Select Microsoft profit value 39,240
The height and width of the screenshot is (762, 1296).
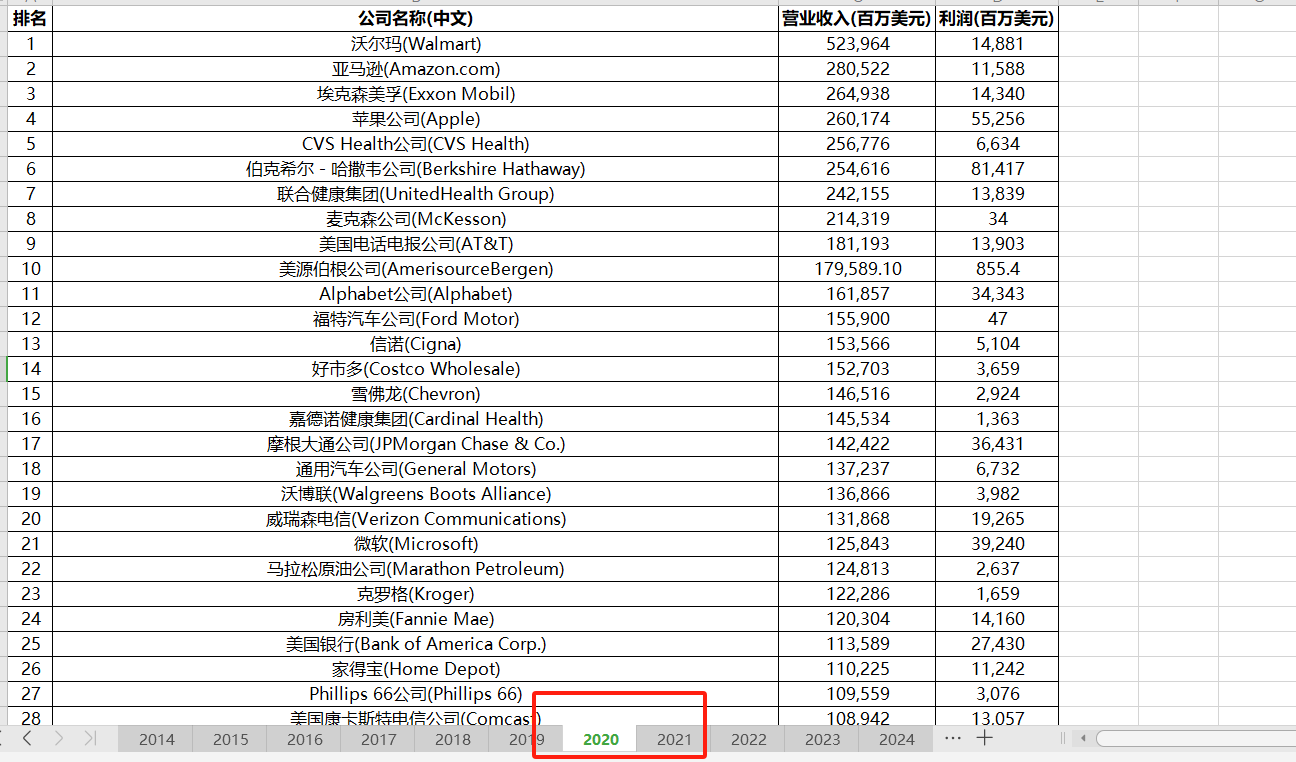(x=997, y=544)
